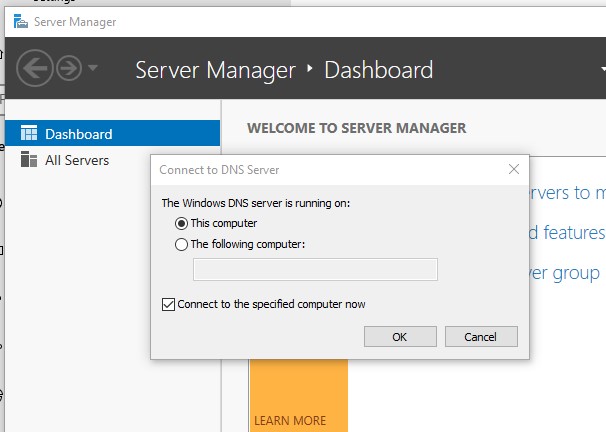Click the All Servers icon in sidebar
The width and height of the screenshot is (606, 432).
coord(29,159)
